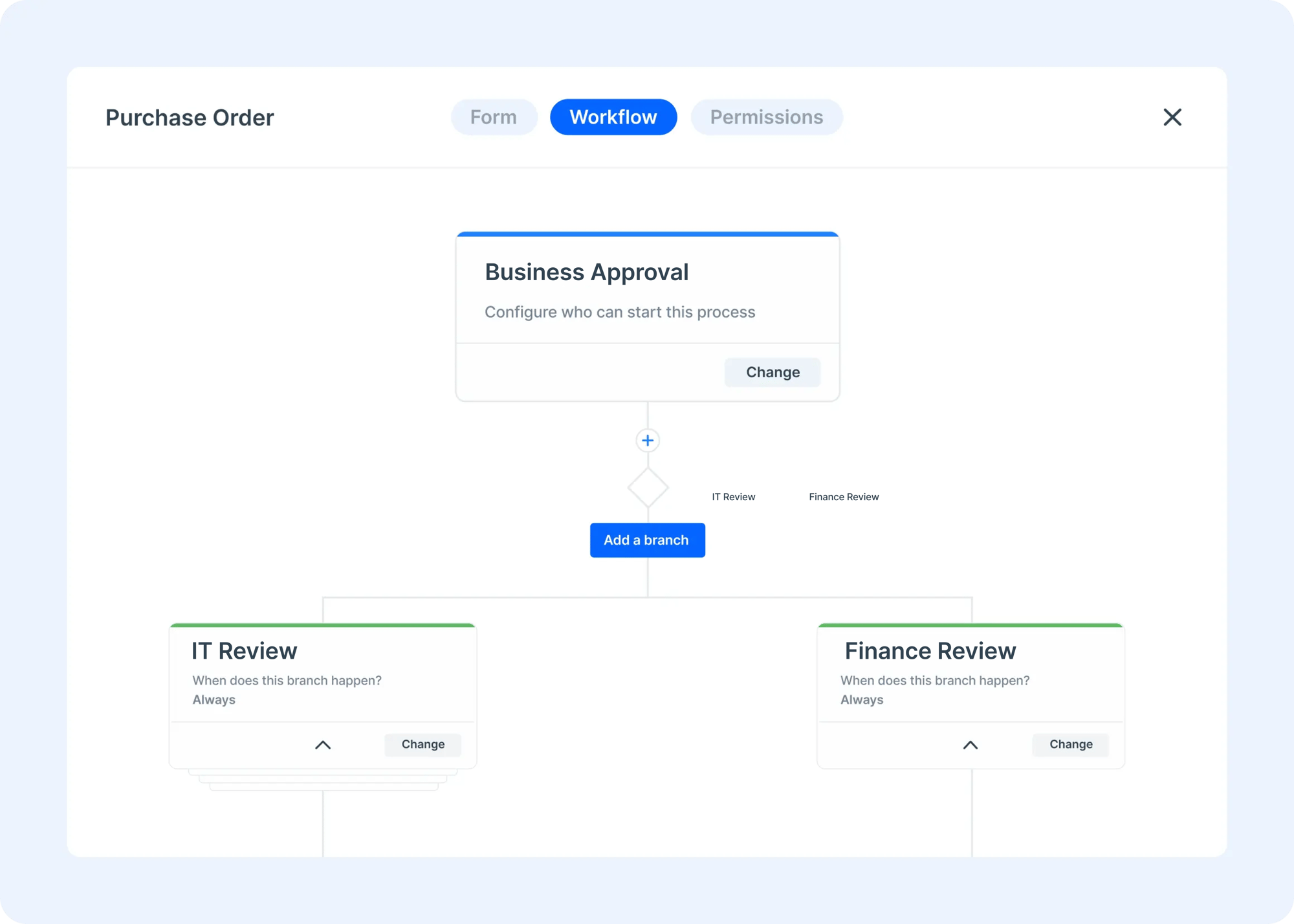Click Change button in IT Review card
Image resolution: width=1294 pixels, height=924 pixels.
pyautogui.click(x=423, y=744)
